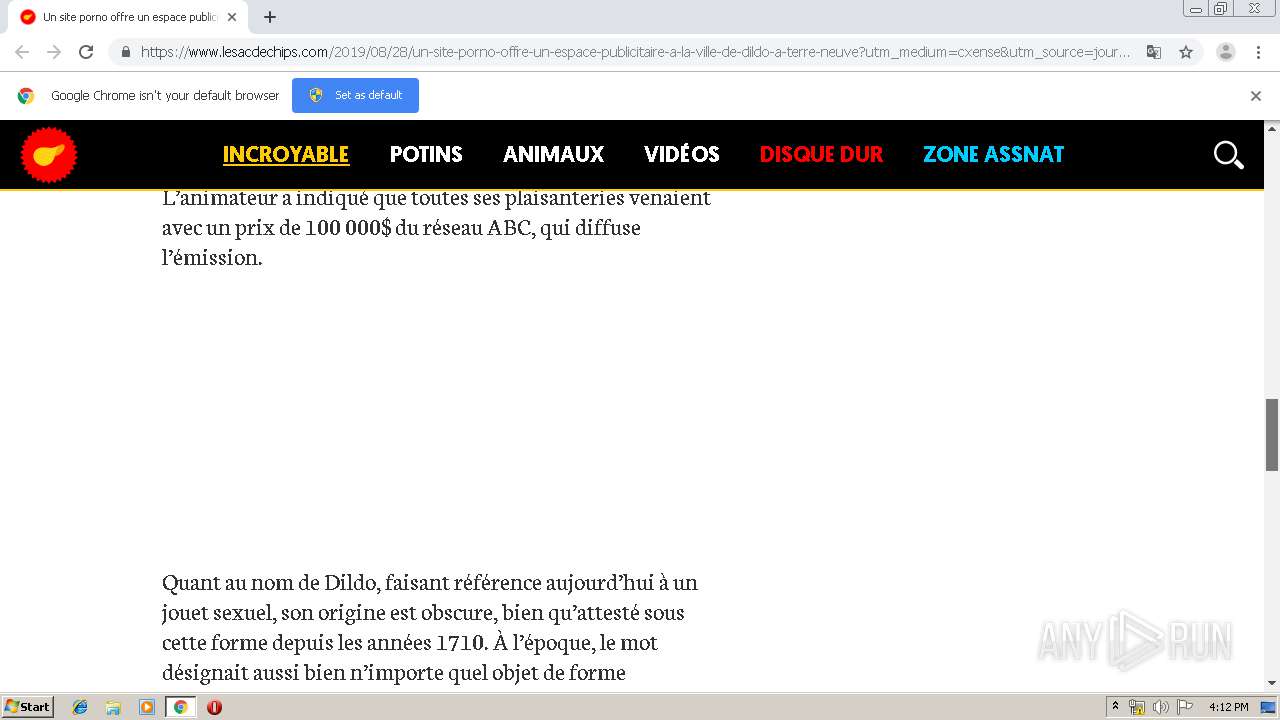Image resolution: width=1280 pixels, height=720 pixels.
Task: Click the network tray icon
Action: [x=1137, y=707]
